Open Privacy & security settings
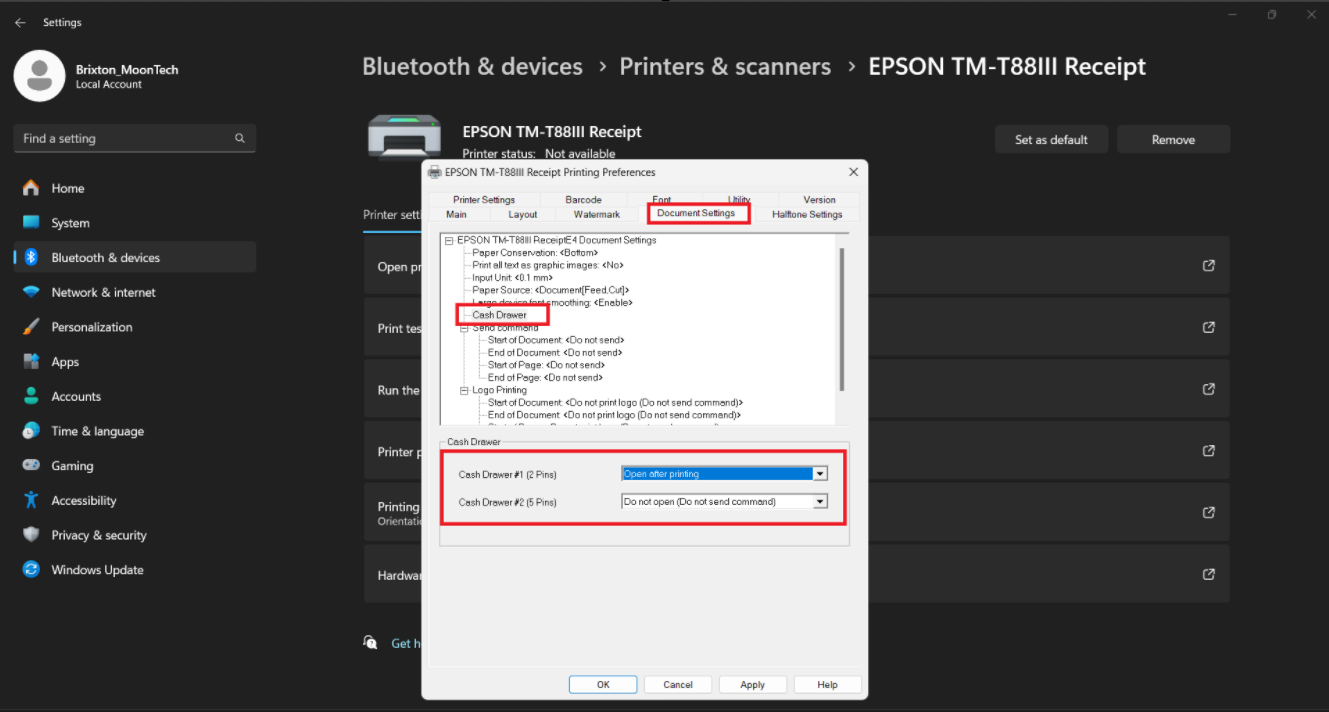The image size is (1329, 712). tap(98, 535)
